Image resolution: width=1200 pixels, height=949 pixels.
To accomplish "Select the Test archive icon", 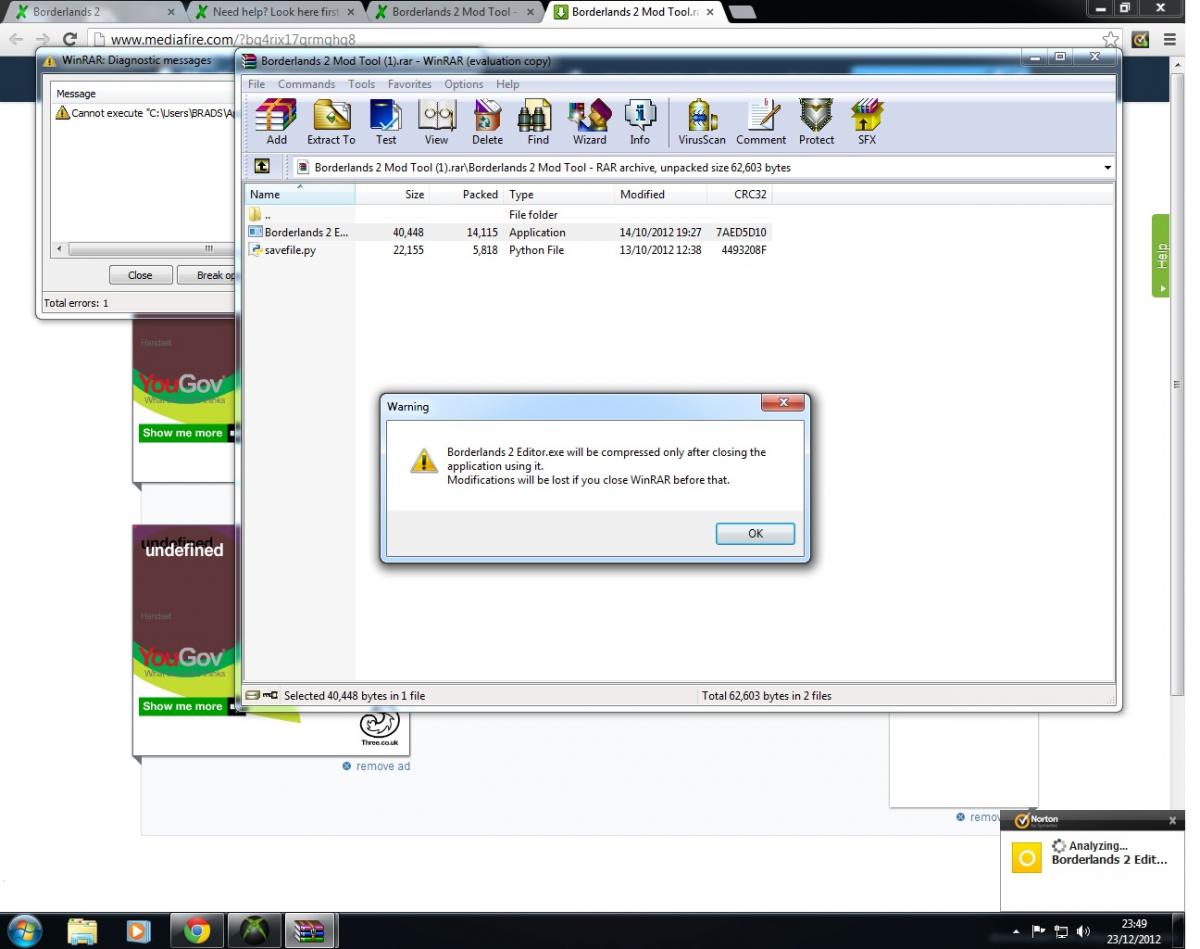I will pos(386,121).
